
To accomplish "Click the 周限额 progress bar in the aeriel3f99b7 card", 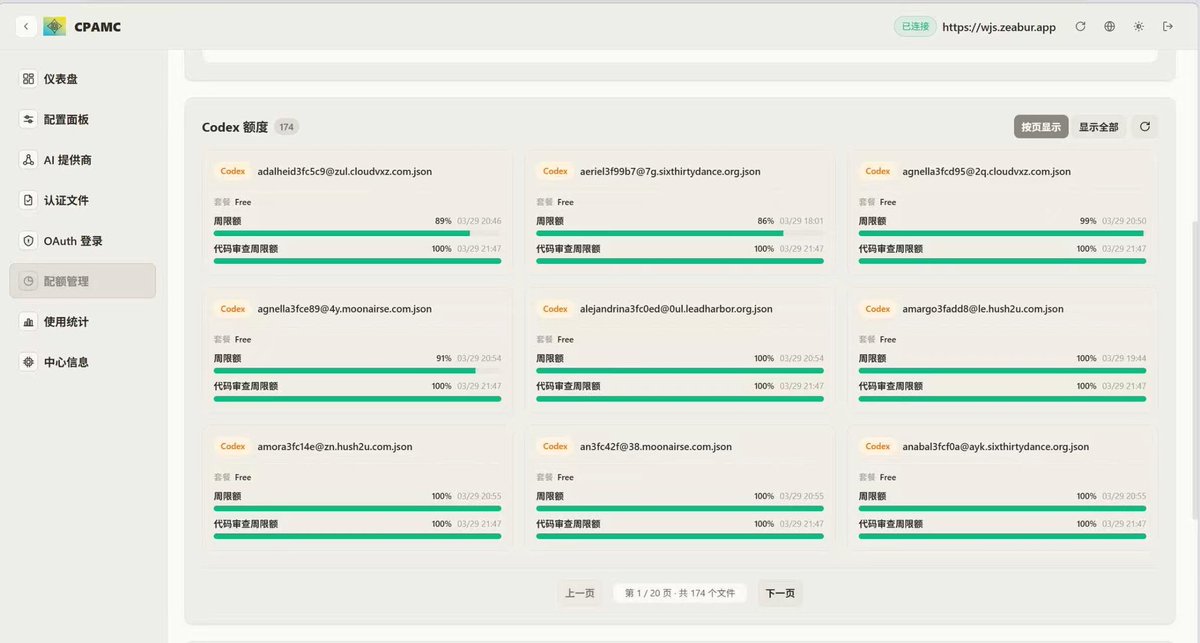I will 680,233.
